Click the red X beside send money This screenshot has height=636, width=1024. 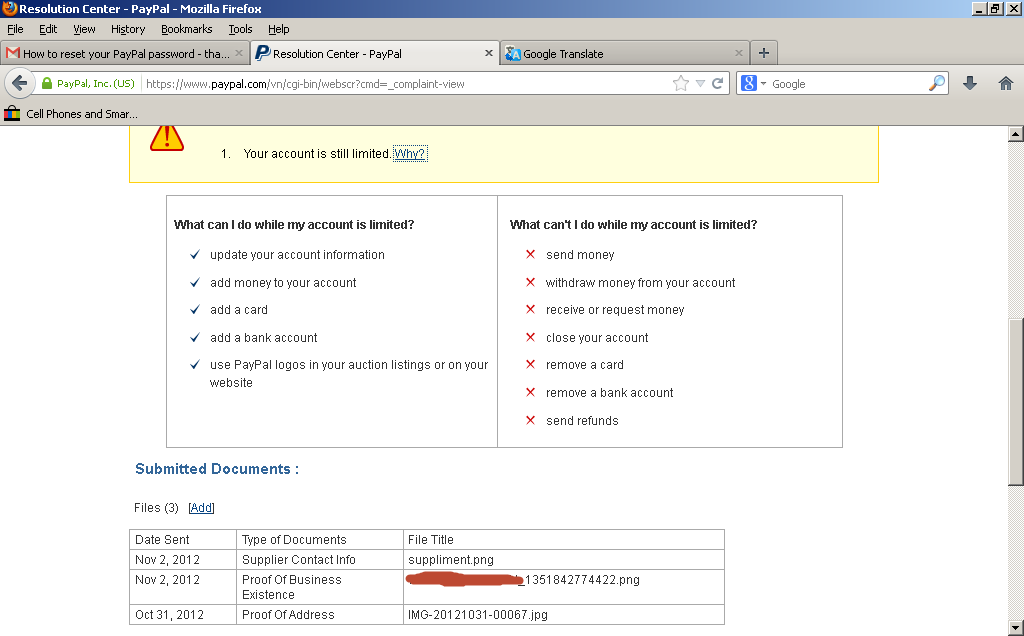click(530, 254)
